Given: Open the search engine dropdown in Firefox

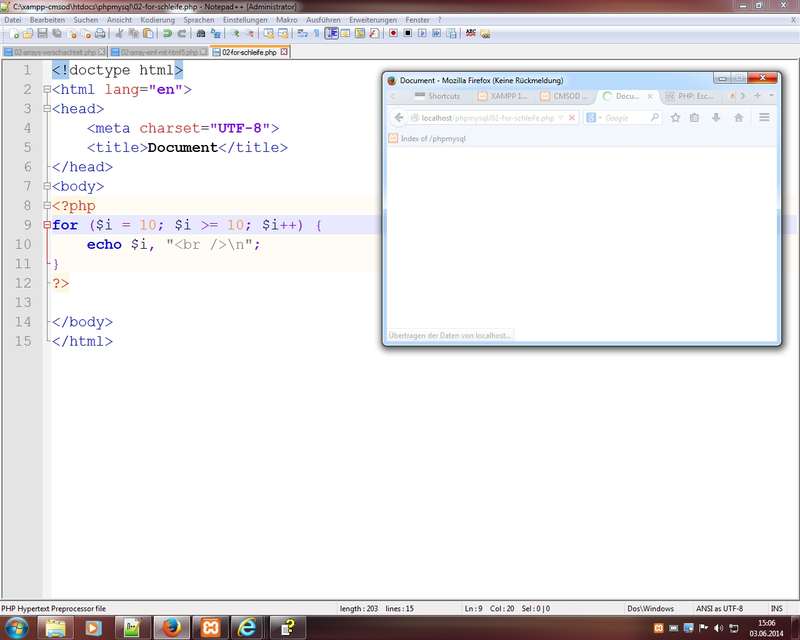Looking at the screenshot, I should 592,118.
